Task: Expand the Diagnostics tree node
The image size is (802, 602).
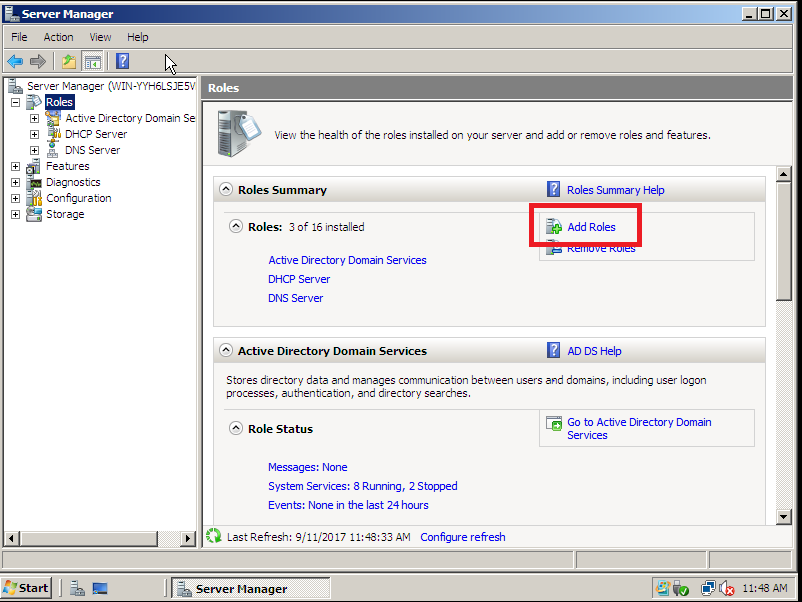Action: coord(15,183)
